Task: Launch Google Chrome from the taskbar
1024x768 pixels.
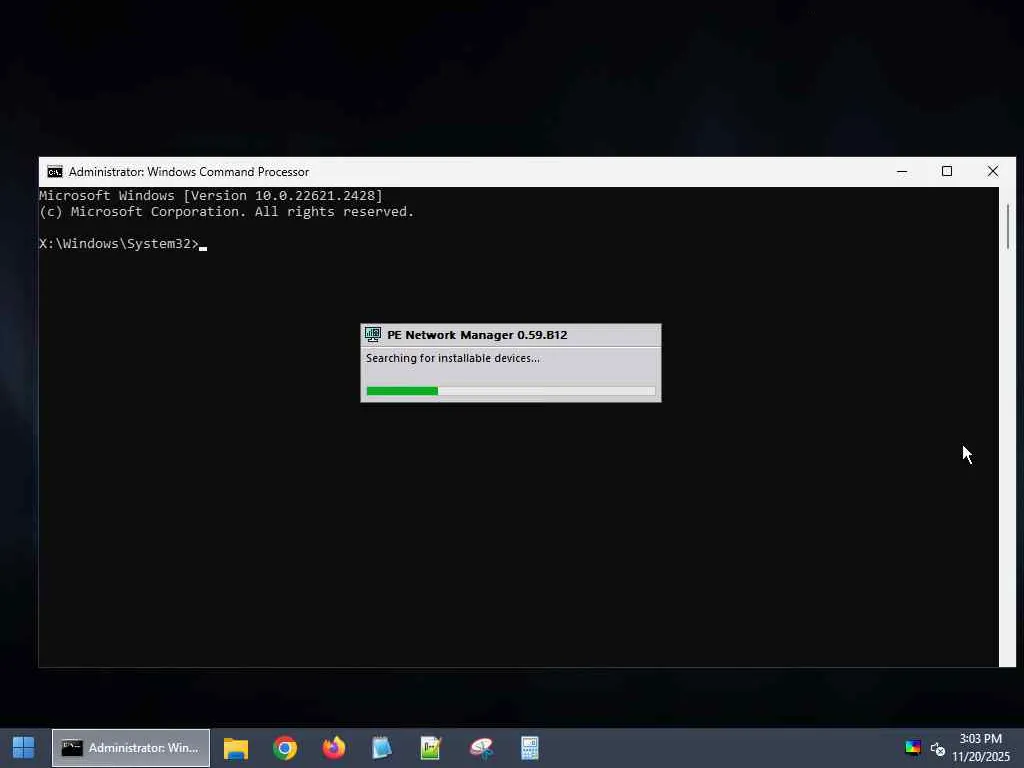Action: tap(285, 748)
